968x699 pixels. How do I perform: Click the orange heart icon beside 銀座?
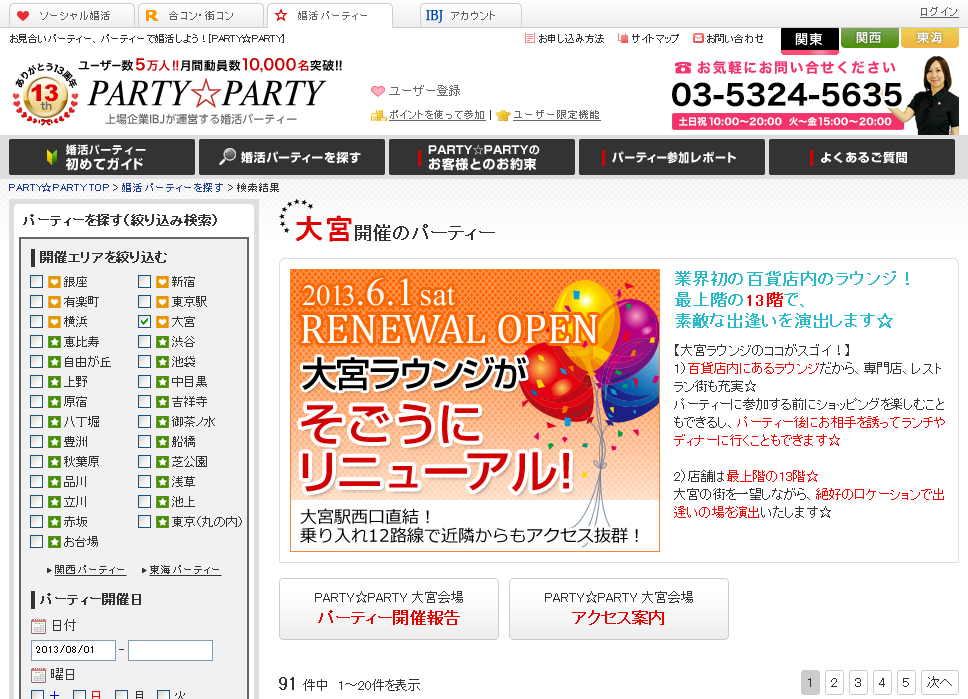[x=54, y=282]
